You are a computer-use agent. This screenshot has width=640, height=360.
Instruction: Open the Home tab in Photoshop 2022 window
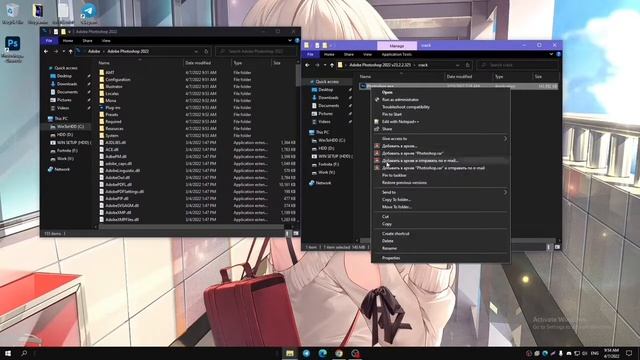(x=68, y=41)
